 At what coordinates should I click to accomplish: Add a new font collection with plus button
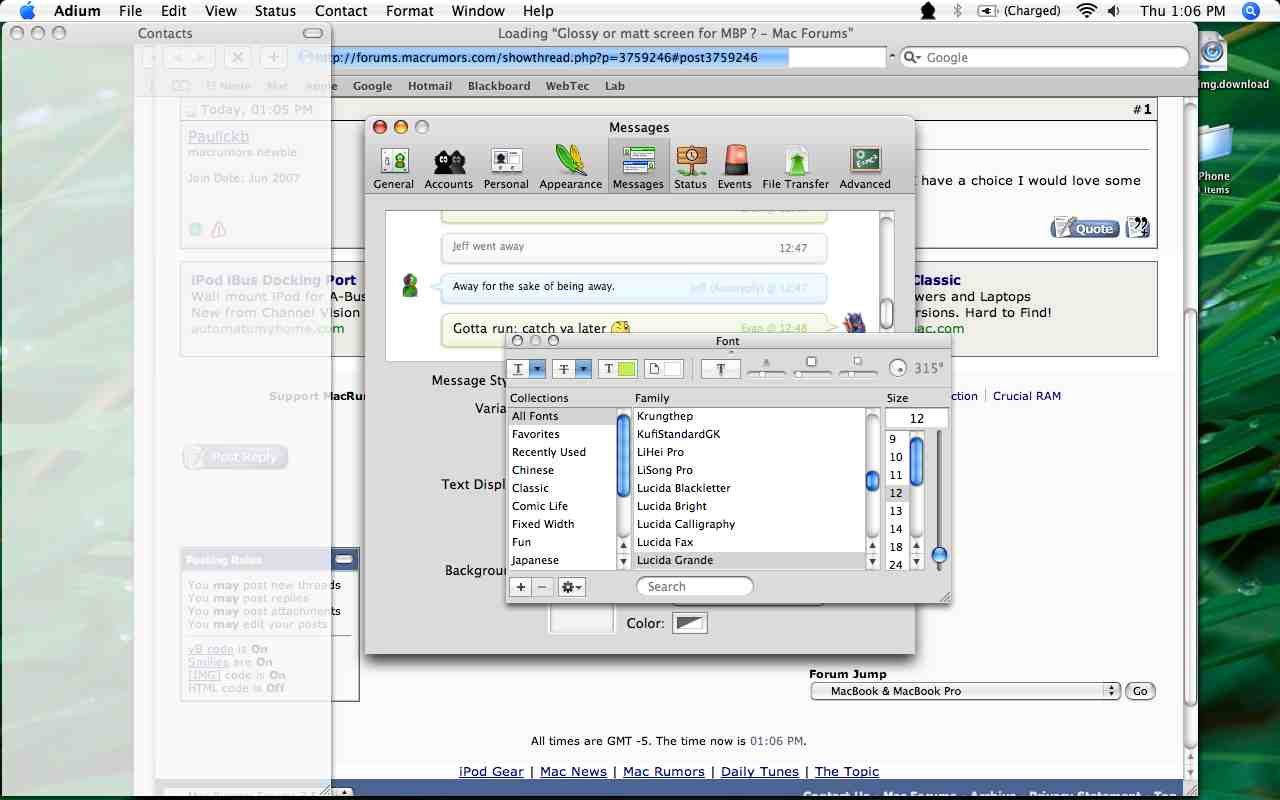(x=520, y=587)
